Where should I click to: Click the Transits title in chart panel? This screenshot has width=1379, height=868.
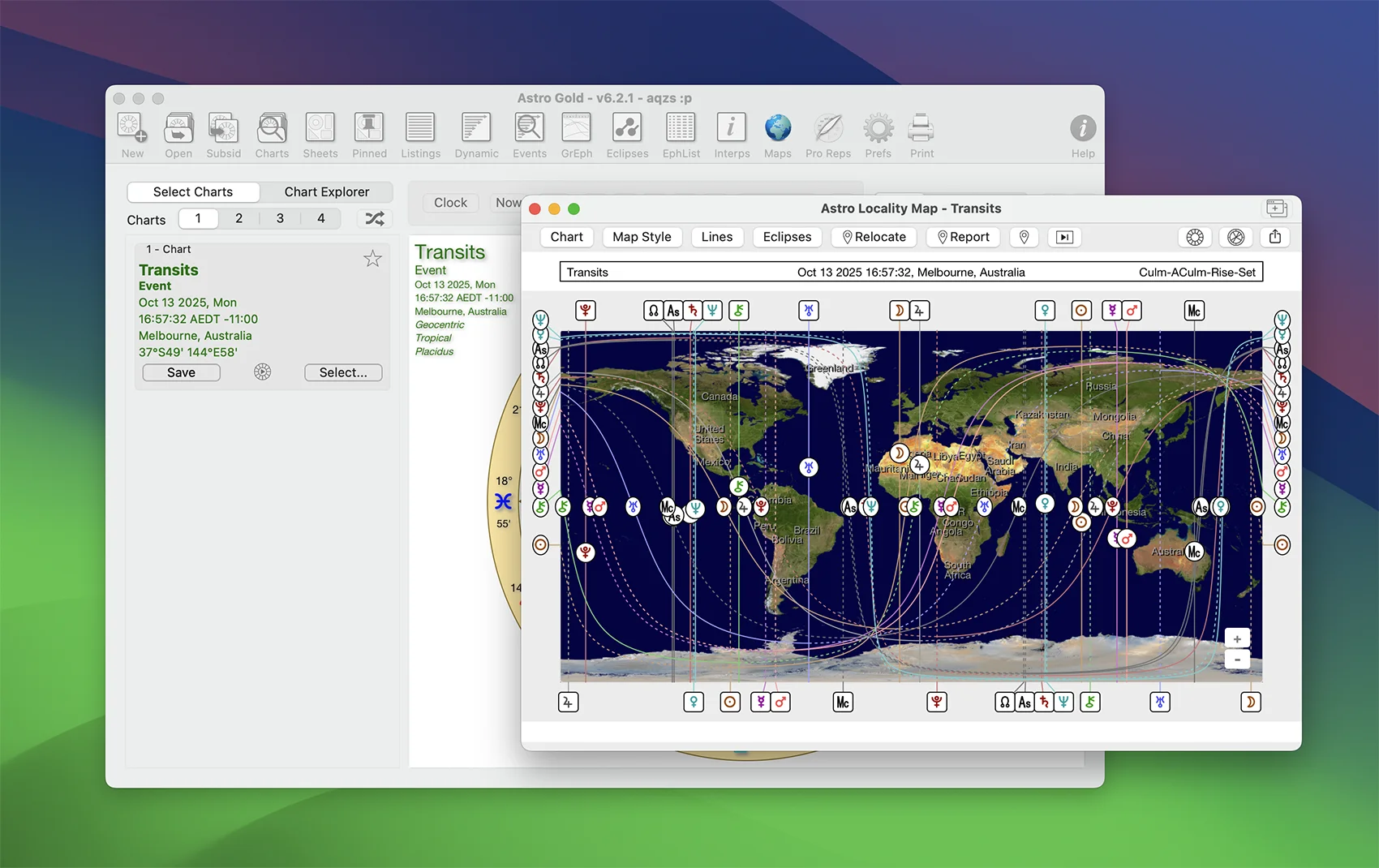169,270
